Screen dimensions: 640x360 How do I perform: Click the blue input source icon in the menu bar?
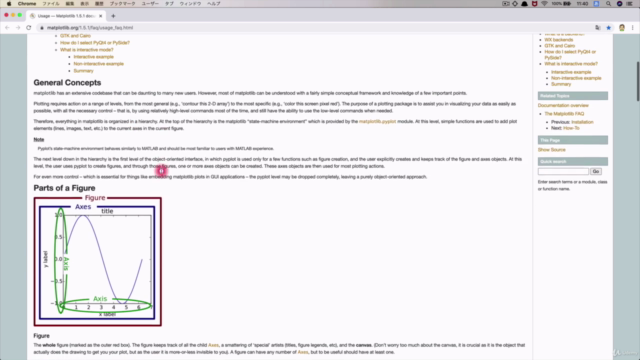(x=596, y=4)
